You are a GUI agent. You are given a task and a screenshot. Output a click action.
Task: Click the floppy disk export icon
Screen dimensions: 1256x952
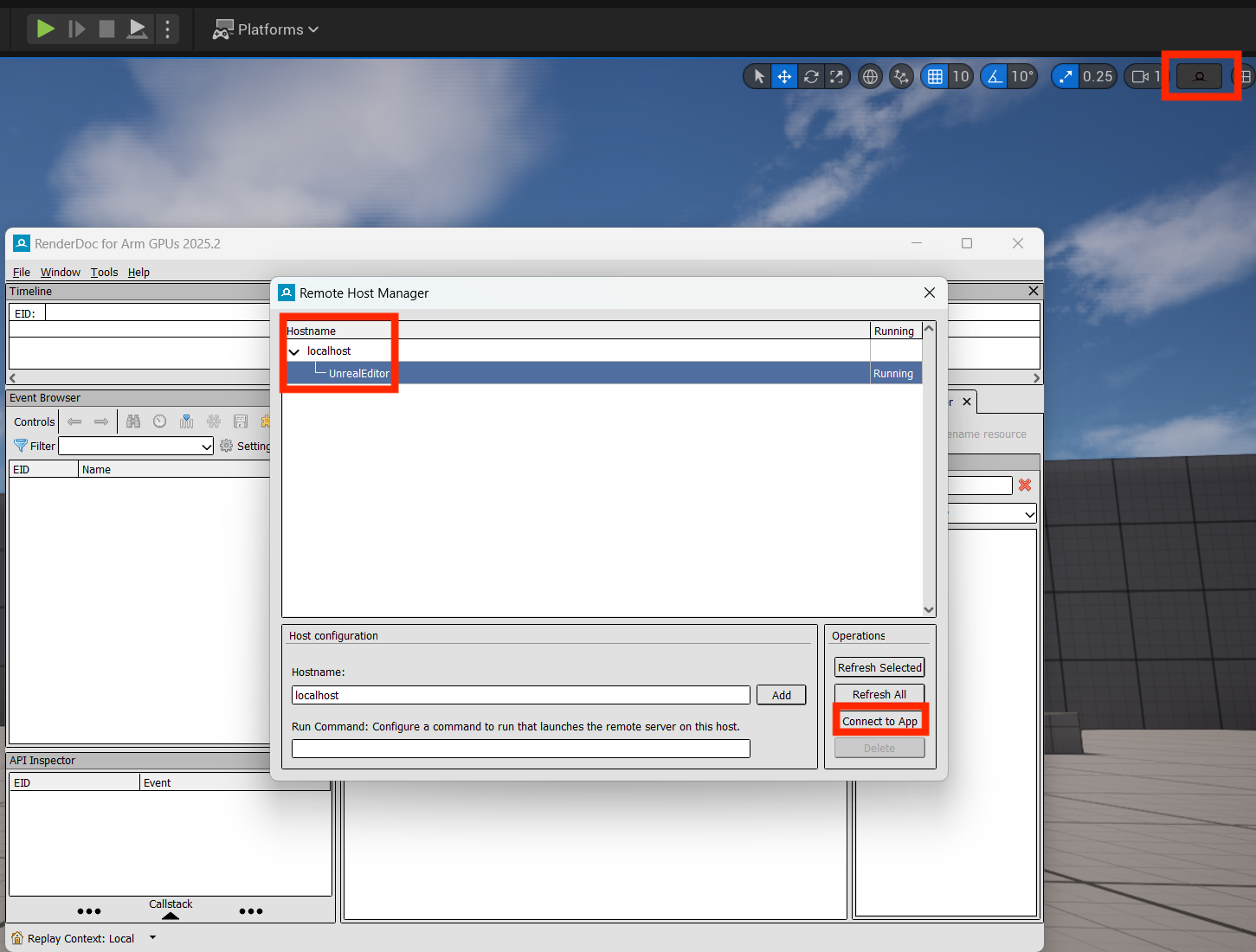point(241,421)
